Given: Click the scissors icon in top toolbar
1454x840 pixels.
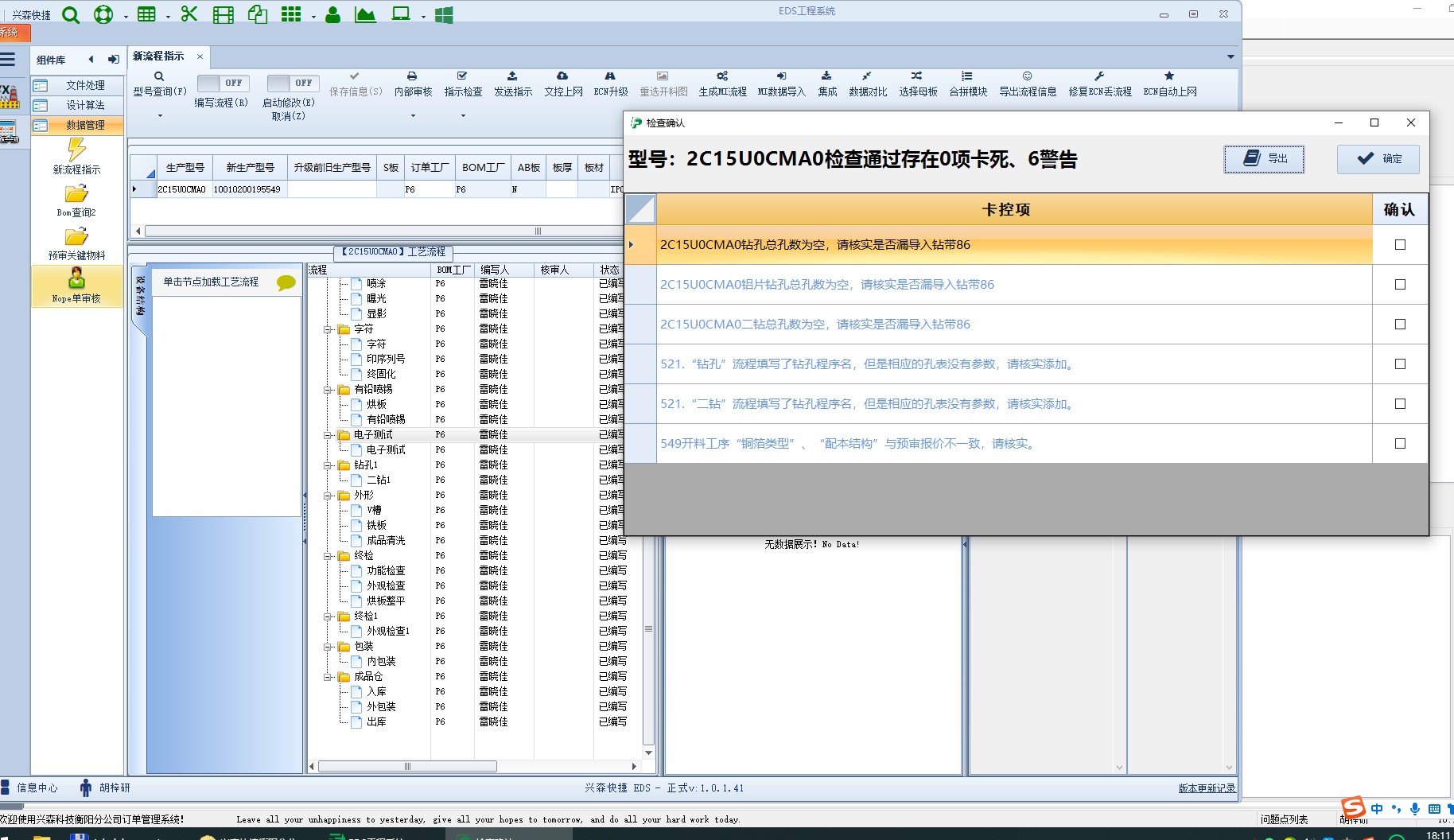Looking at the screenshot, I should [189, 14].
